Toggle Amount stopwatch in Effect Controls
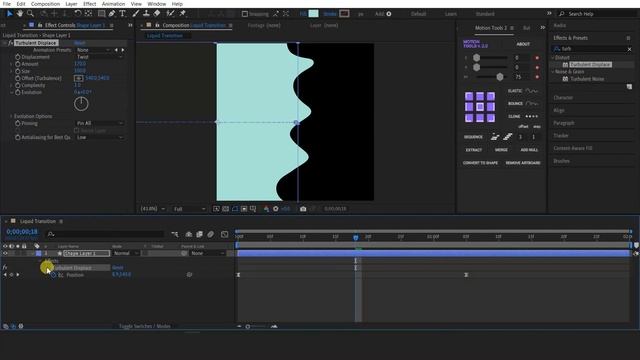This screenshot has width=640, height=360. tap(18, 64)
